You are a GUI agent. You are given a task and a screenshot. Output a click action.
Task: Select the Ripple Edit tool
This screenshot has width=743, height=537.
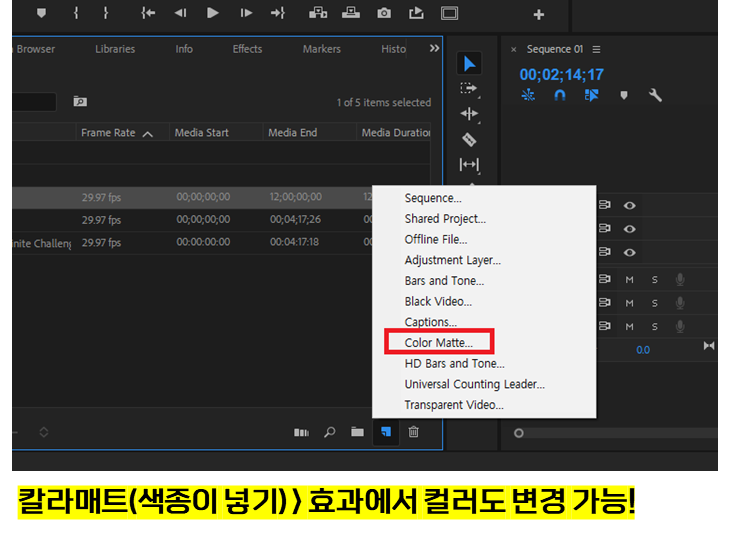click(x=469, y=114)
